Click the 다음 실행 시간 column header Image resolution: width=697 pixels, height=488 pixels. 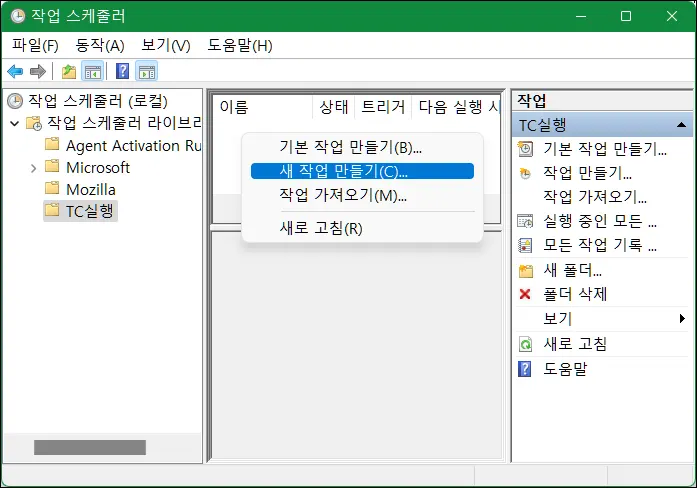457,107
